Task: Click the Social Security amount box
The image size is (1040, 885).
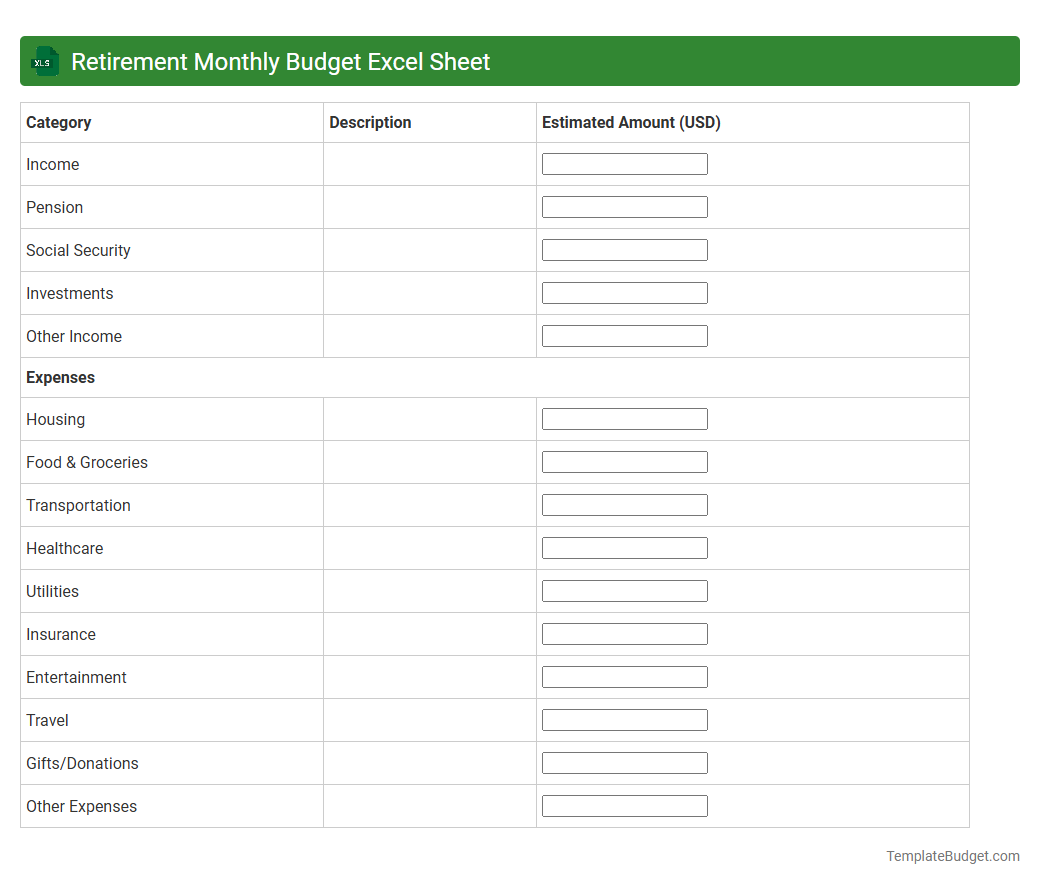Action: coord(624,249)
